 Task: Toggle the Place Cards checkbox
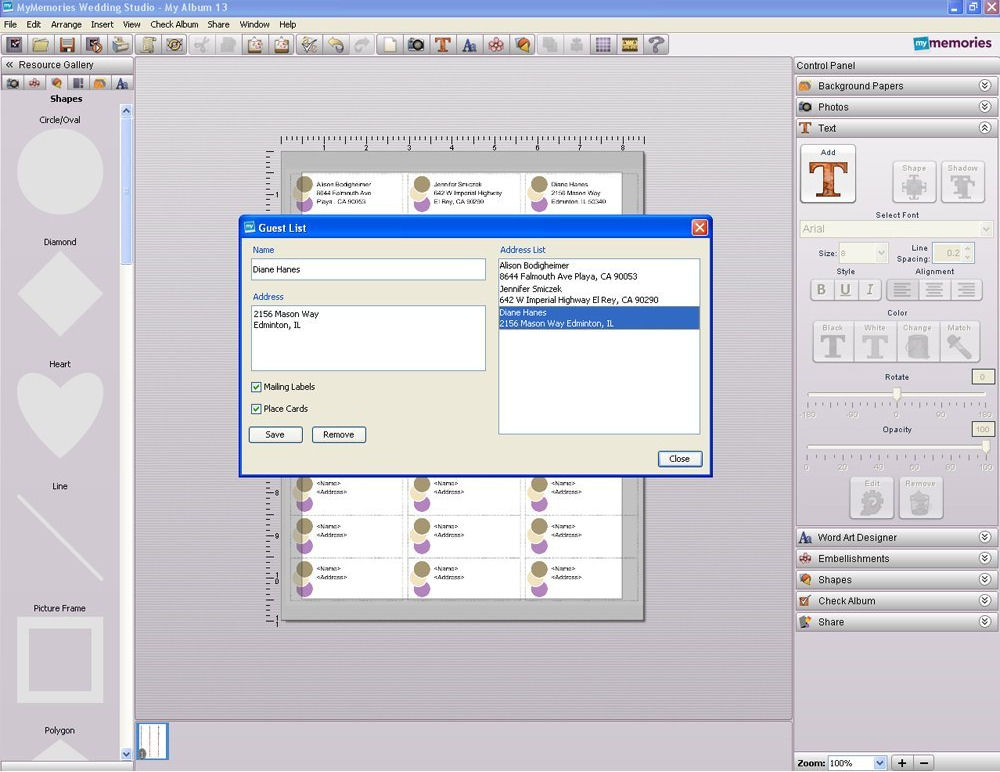pos(256,409)
